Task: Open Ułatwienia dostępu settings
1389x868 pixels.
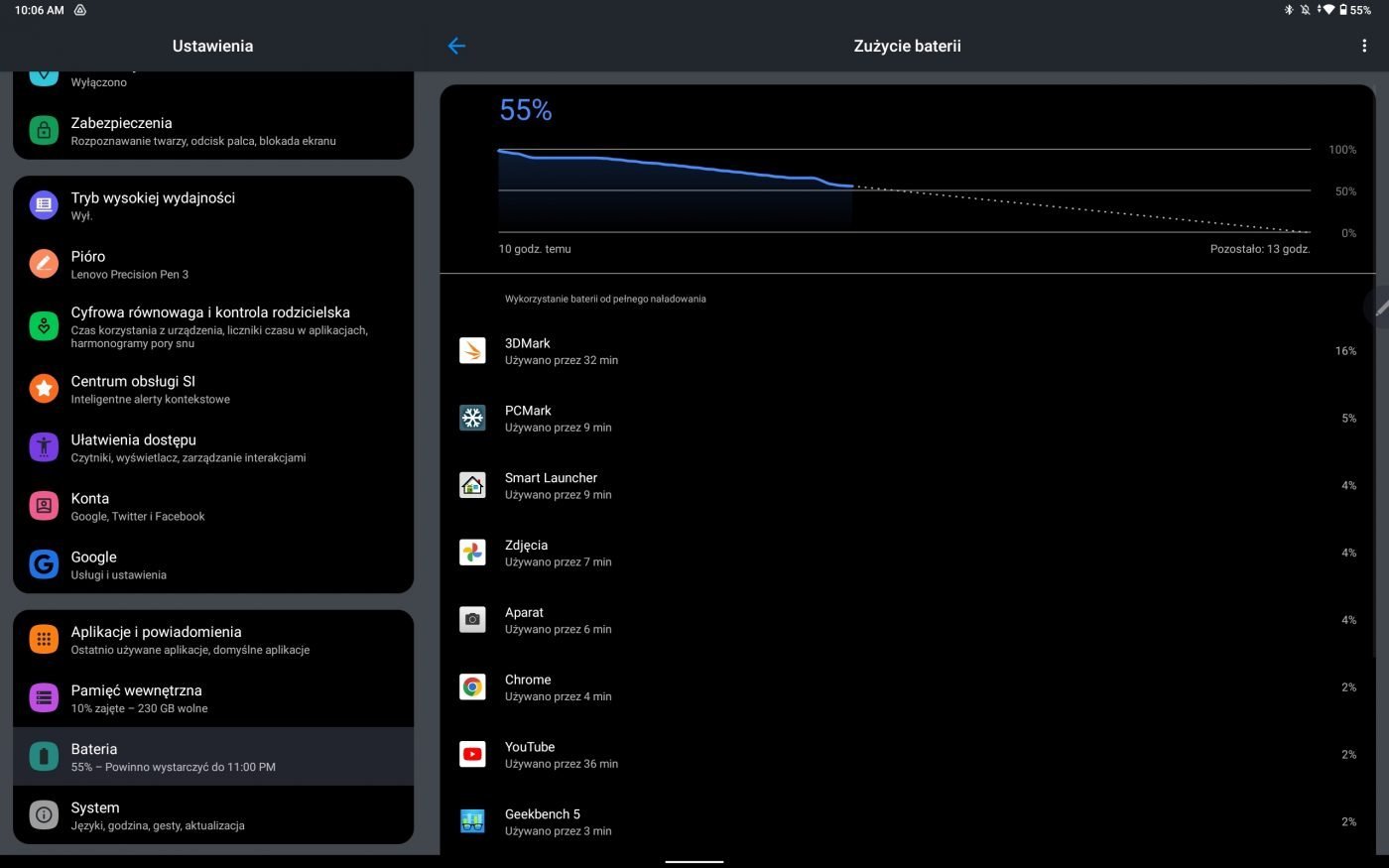Action: pyautogui.click(x=213, y=447)
